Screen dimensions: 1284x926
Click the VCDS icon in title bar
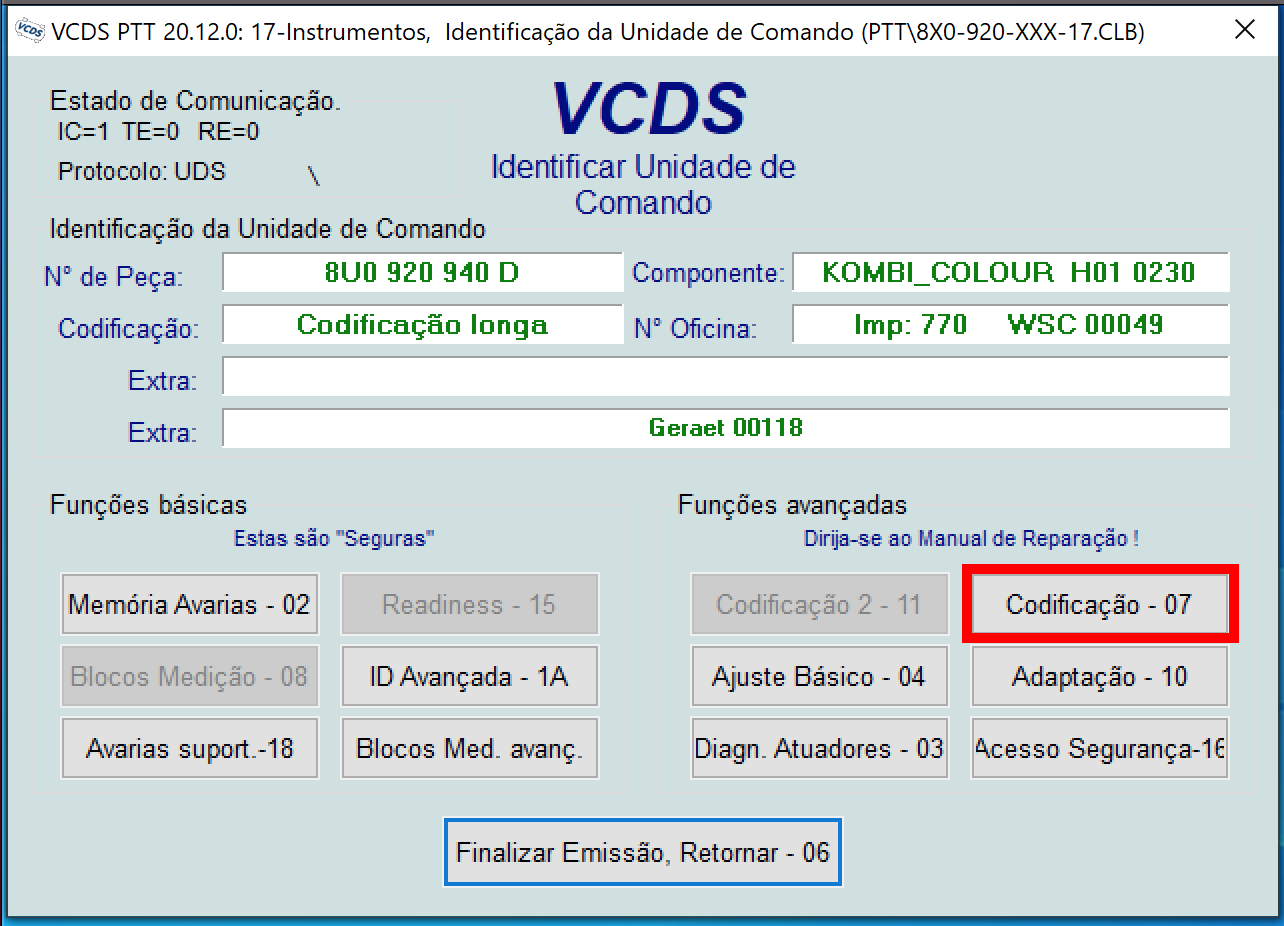(x=30, y=30)
